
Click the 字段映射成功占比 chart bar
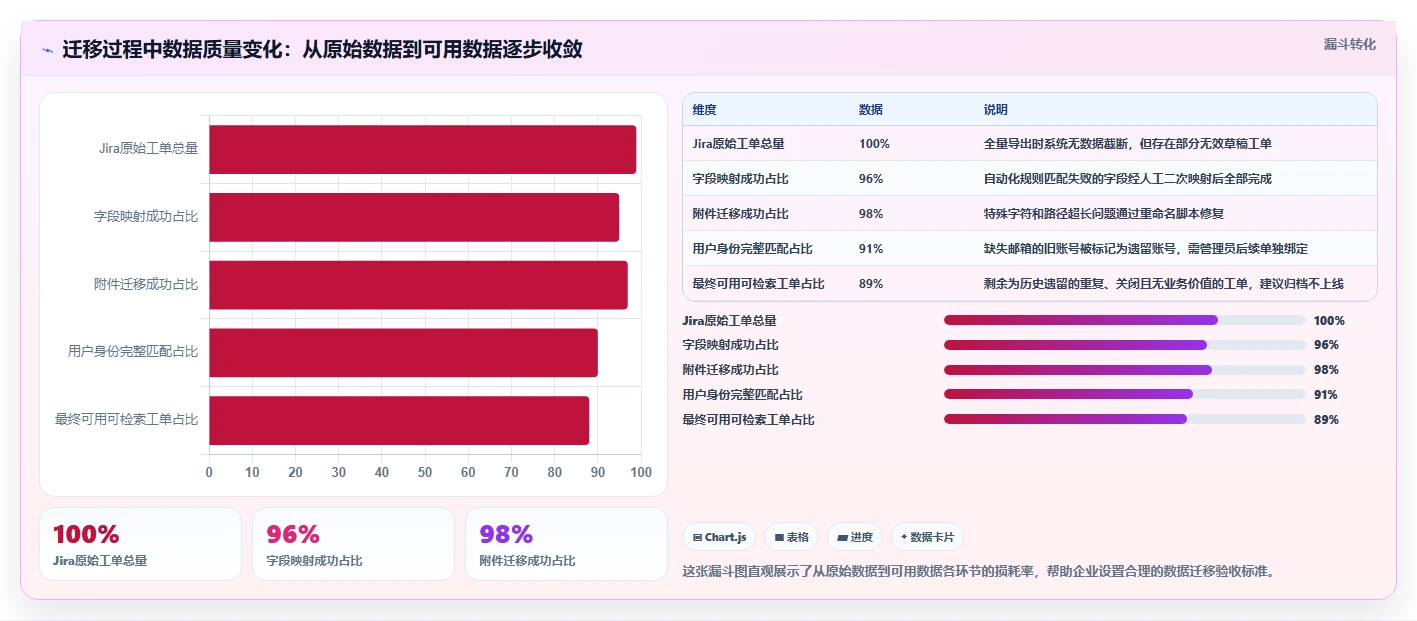[414, 217]
